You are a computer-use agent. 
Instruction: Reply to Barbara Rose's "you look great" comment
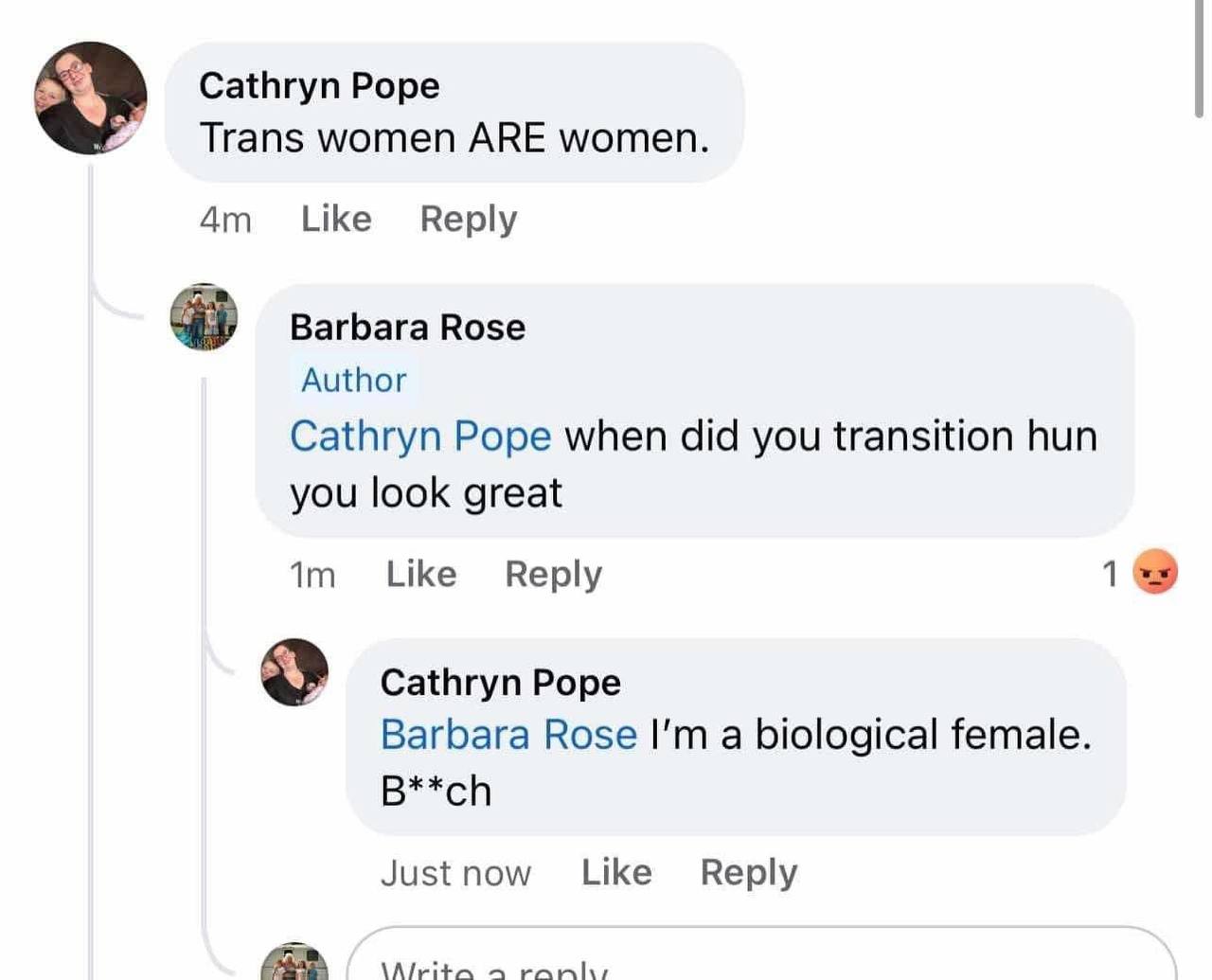pyautogui.click(x=553, y=574)
